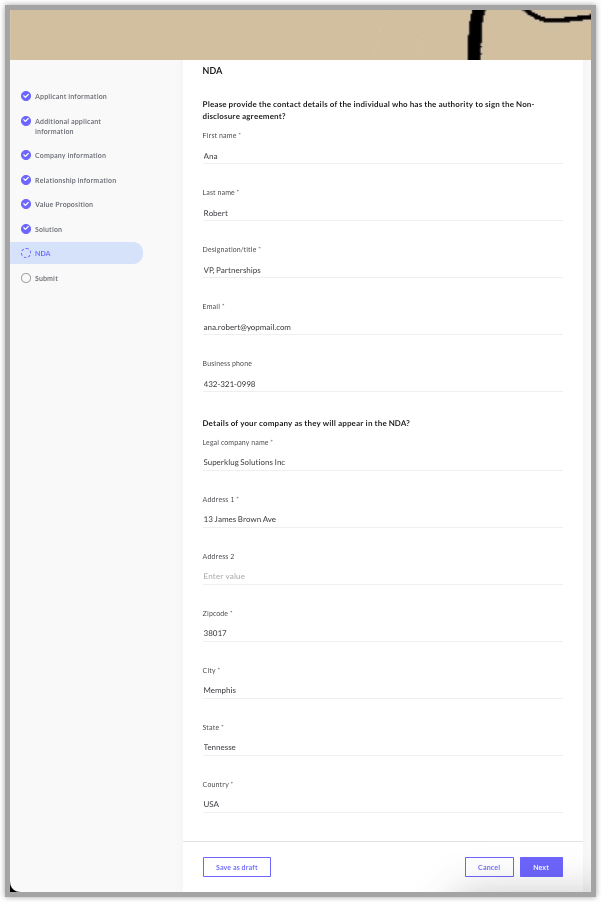Click Next to continue

click(541, 867)
